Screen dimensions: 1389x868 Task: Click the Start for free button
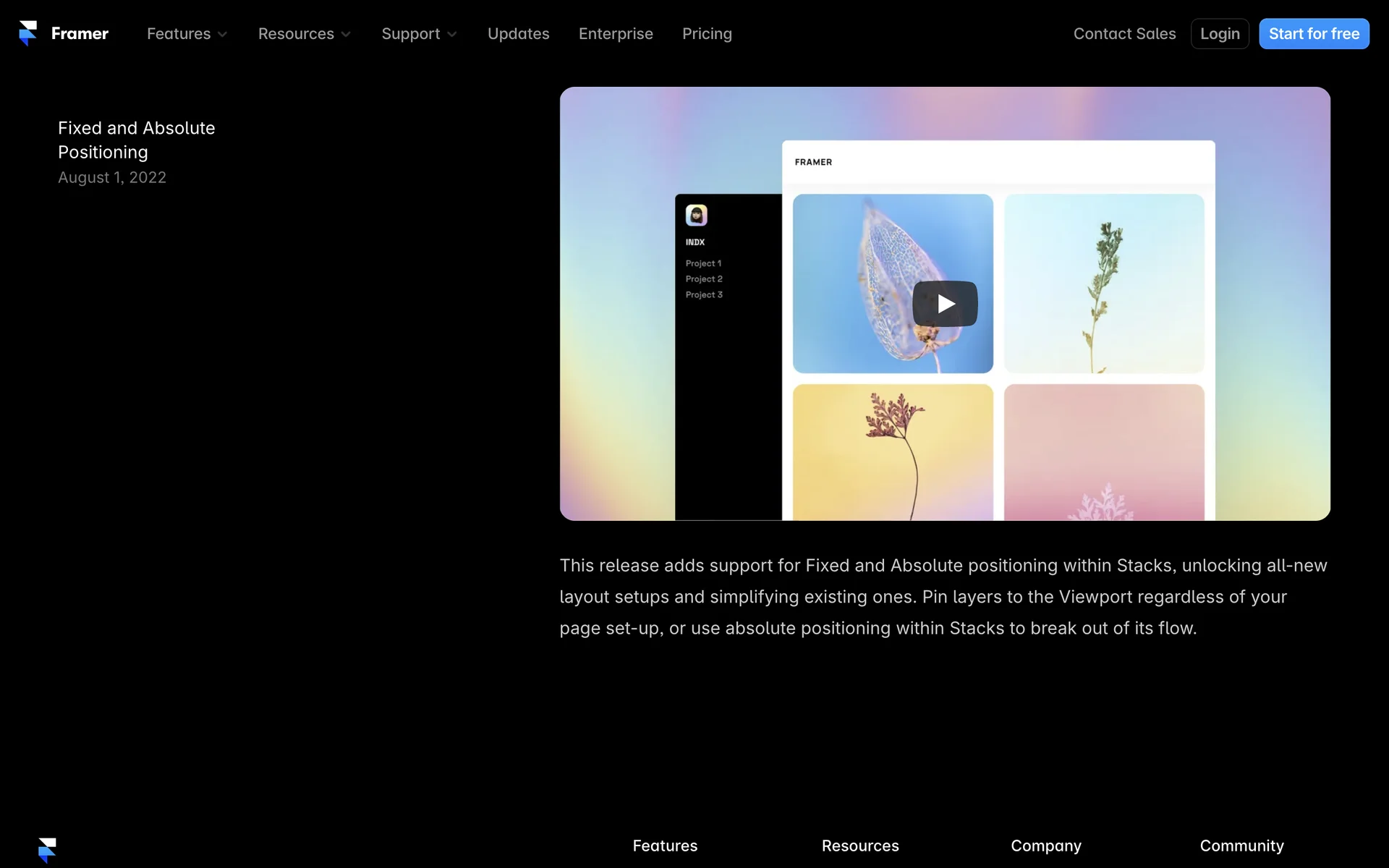[x=1313, y=34]
